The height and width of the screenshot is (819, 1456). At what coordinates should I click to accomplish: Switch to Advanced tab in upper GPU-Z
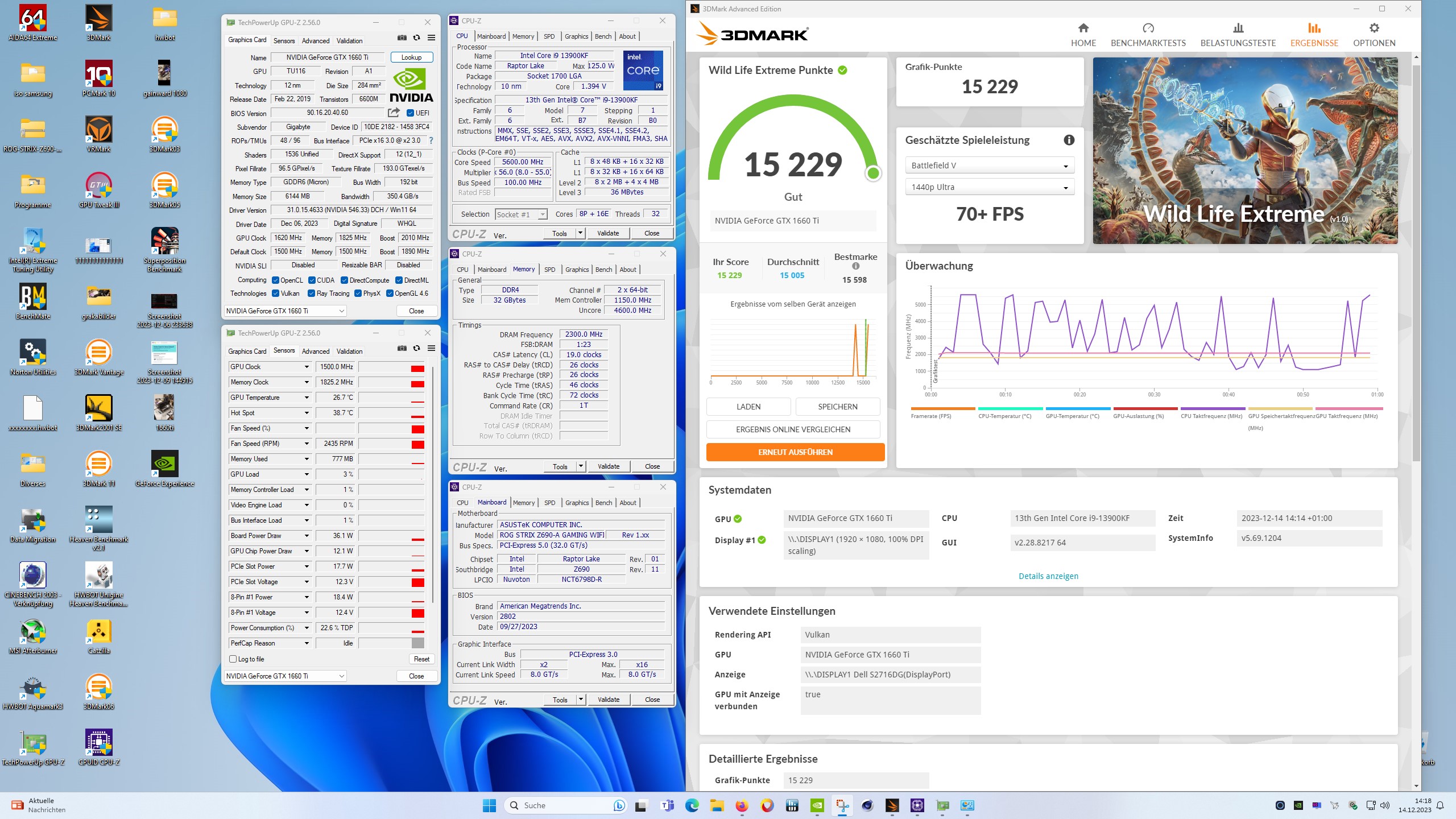click(316, 41)
